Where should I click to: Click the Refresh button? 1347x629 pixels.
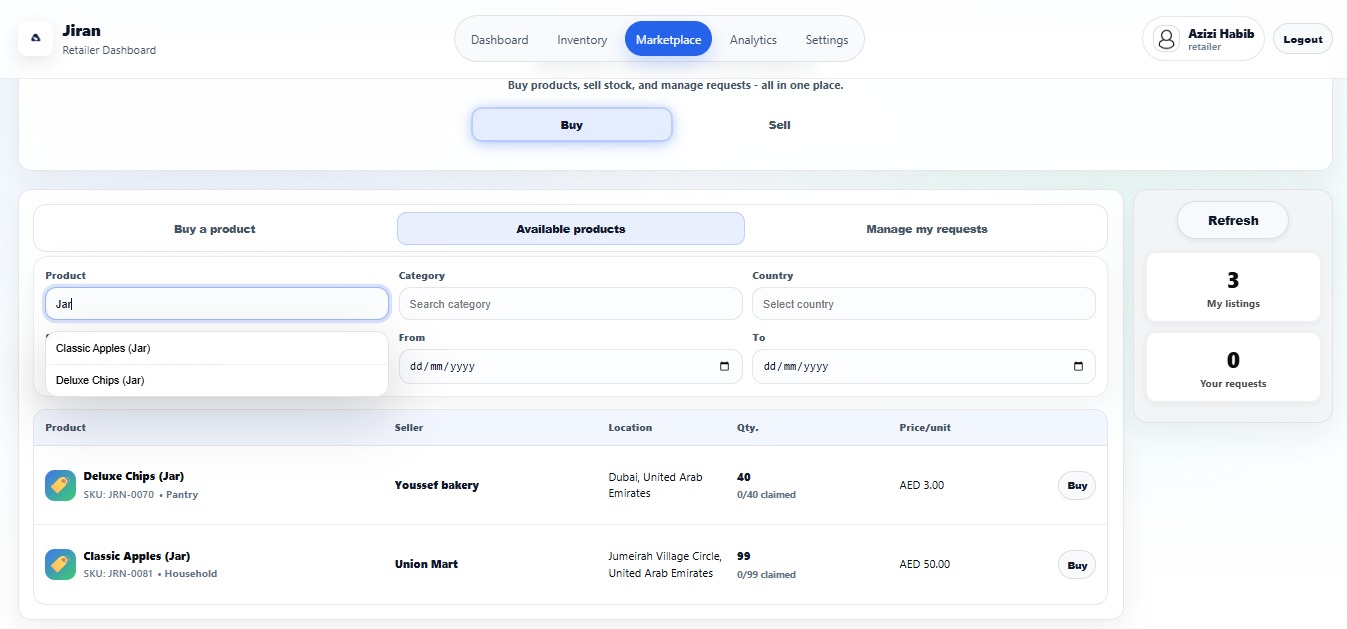coord(1232,221)
